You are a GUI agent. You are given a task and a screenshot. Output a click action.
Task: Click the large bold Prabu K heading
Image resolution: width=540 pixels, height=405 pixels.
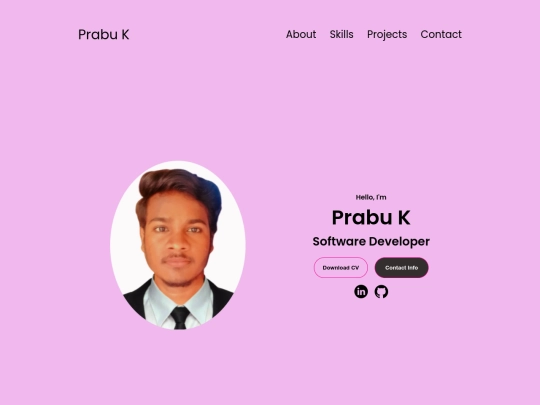coord(371,218)
